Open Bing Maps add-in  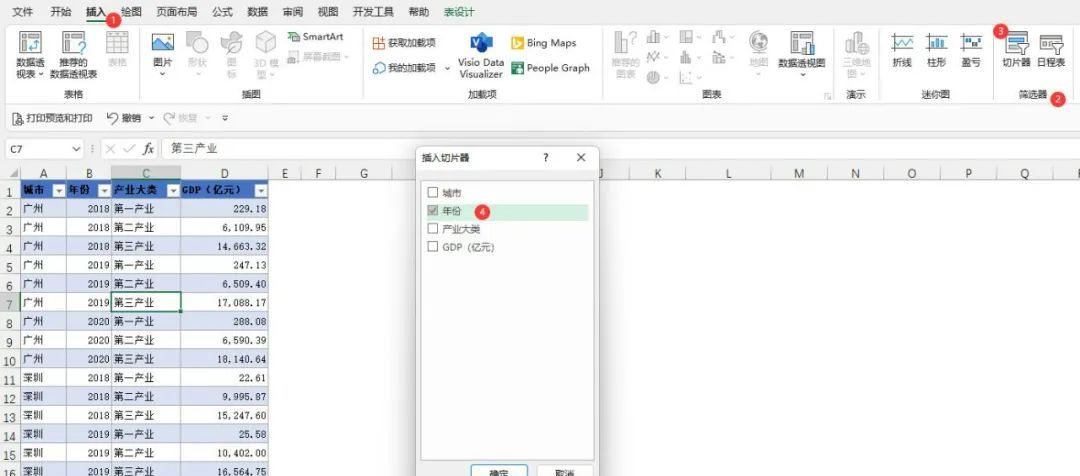pyautogui.click(x=543, y=43)
